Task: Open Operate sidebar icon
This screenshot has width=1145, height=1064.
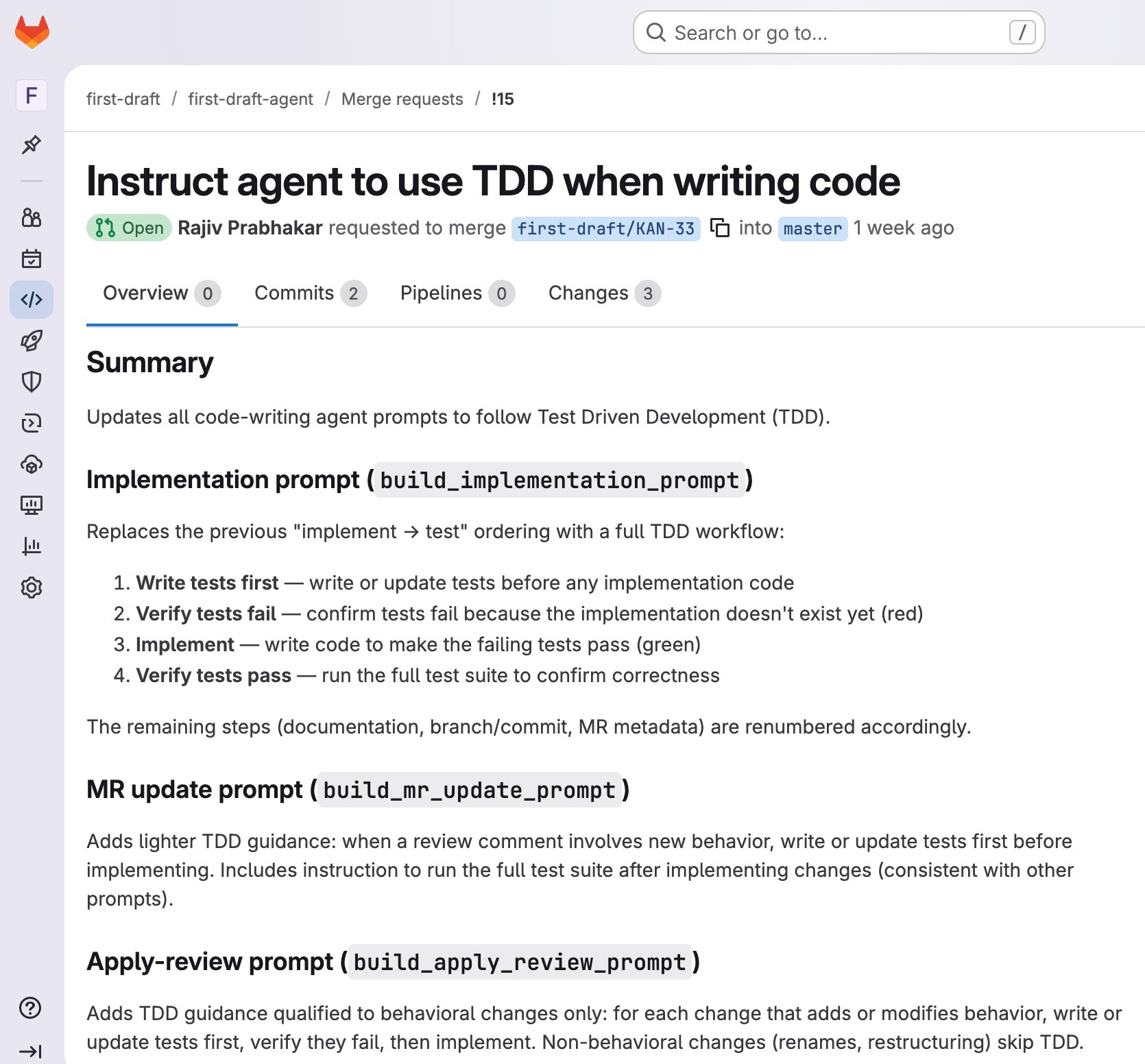Action: (x=32, y=464)
